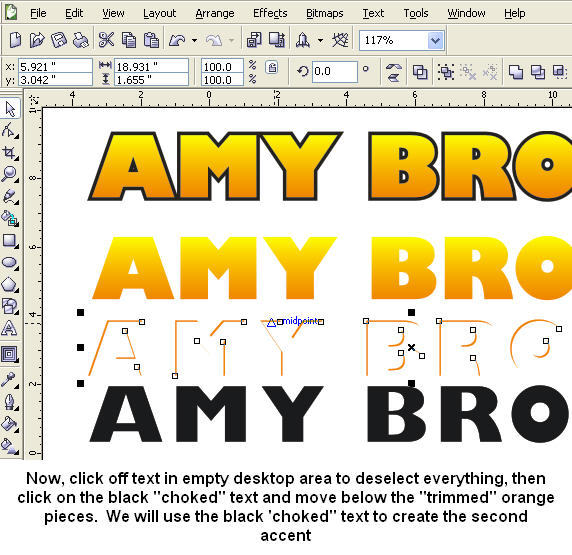
Task: Click the ruler origin corner icon
Action: coord(33,99)
